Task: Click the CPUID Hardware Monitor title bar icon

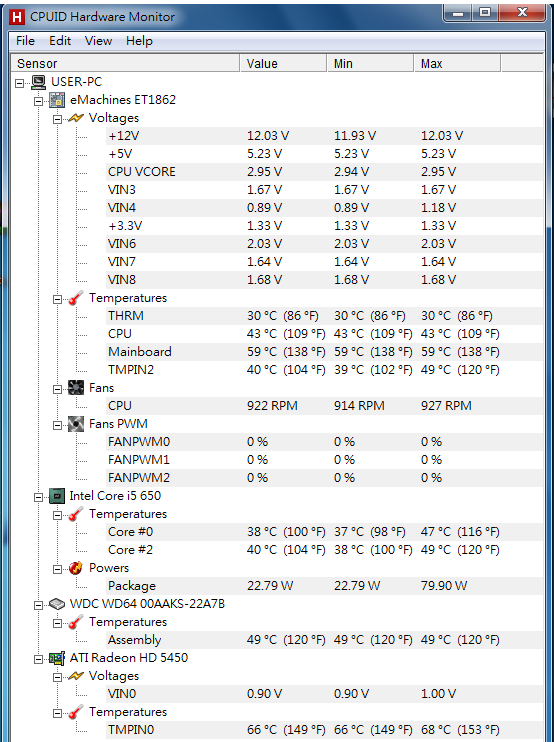Action: pyautogui.click(x=17, y=17)
